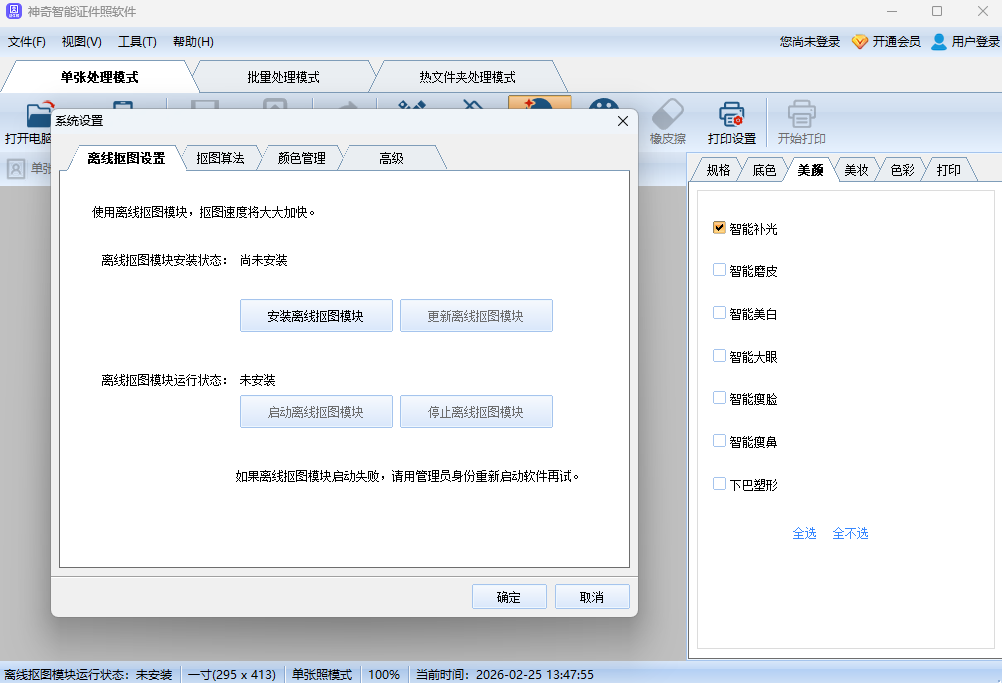Click the 全选 select-all link
The width and height of the screenshot is (1002, 683).
point(804,534)
